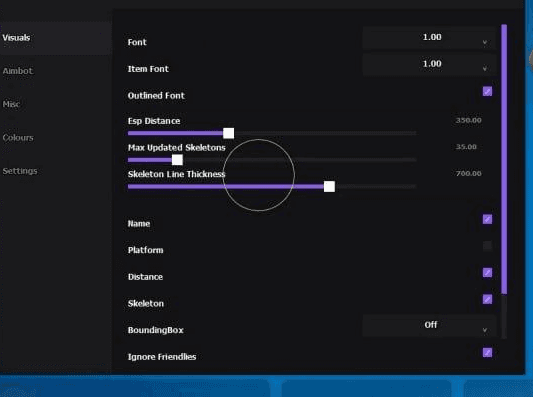Go to the Colours tab
533x397 pixels.
[18, 138]
